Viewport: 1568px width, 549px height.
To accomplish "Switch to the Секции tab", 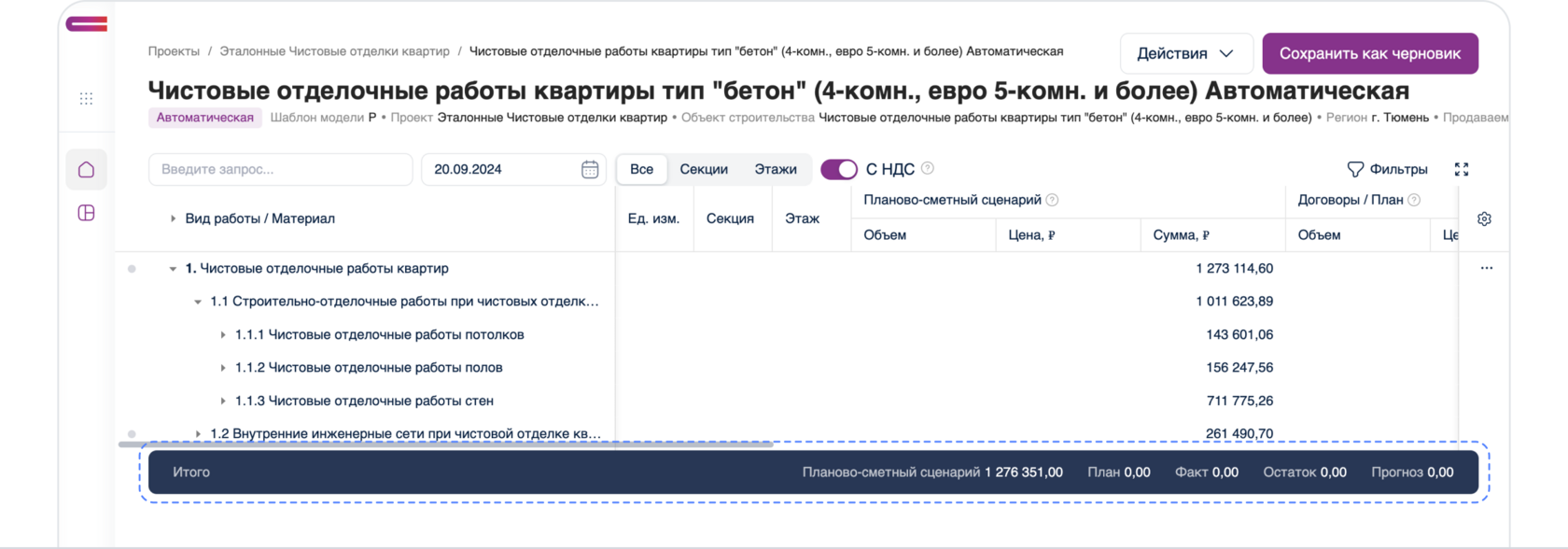I will point(704,169).
